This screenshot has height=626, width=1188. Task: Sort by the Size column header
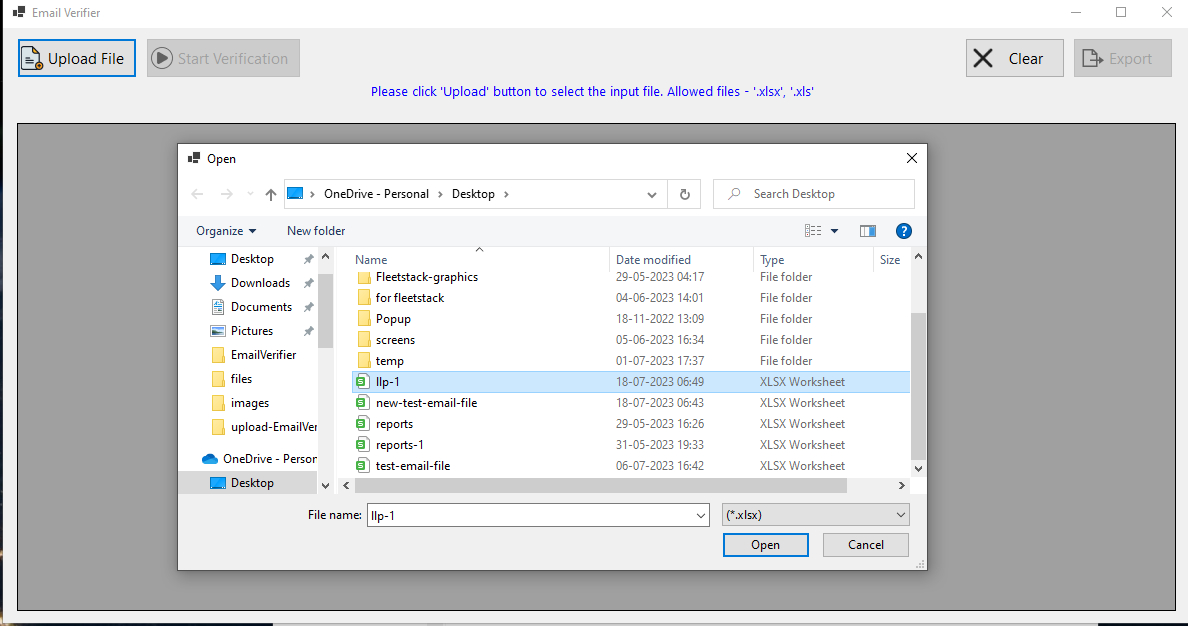[x=889, y=260]
